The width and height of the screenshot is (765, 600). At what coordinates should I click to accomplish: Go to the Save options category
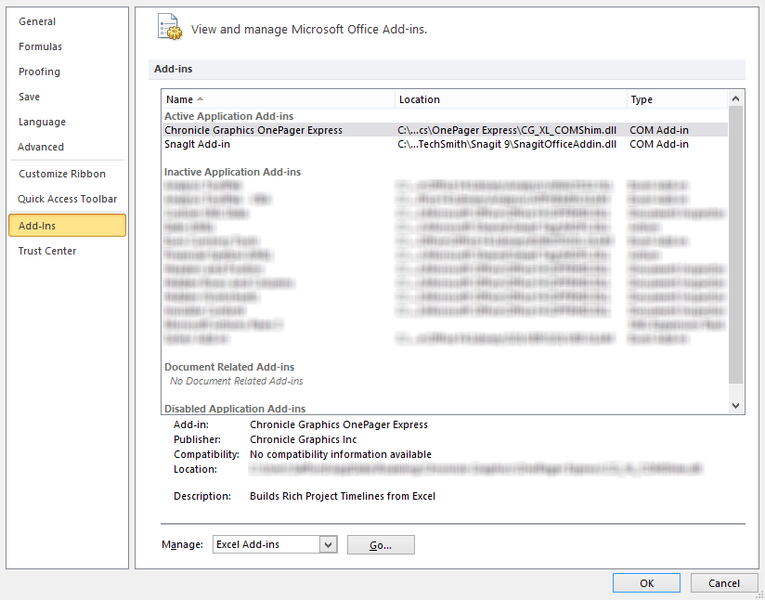(x=29, y=97)
